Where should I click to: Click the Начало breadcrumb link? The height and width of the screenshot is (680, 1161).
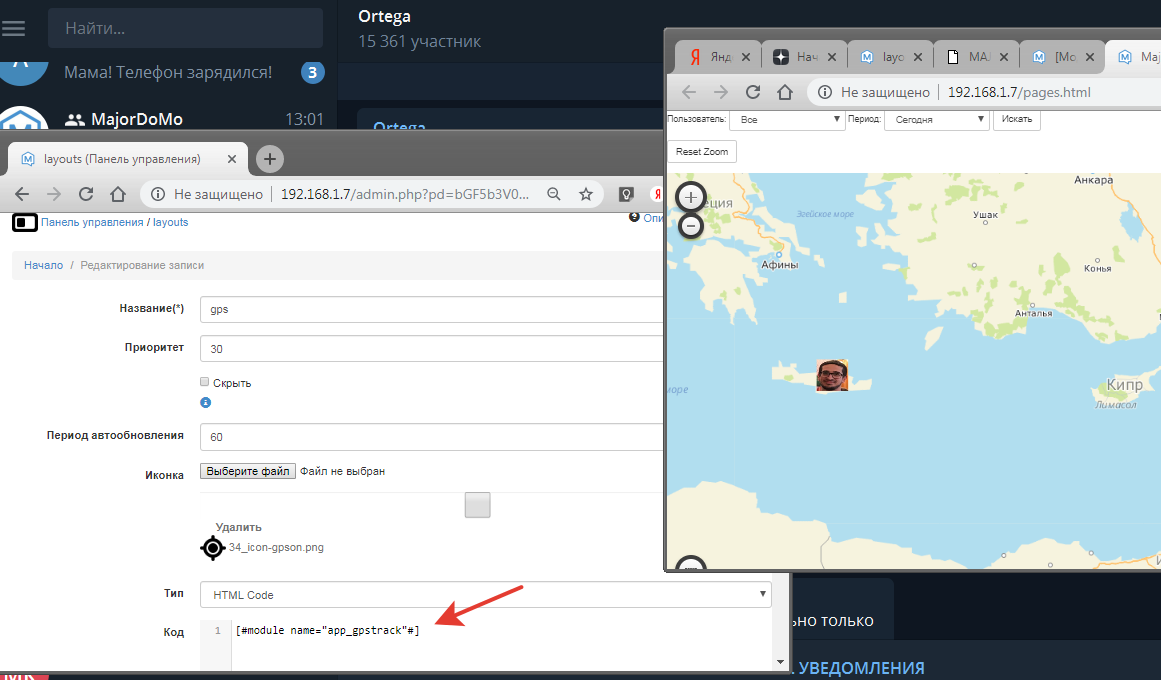43,265
